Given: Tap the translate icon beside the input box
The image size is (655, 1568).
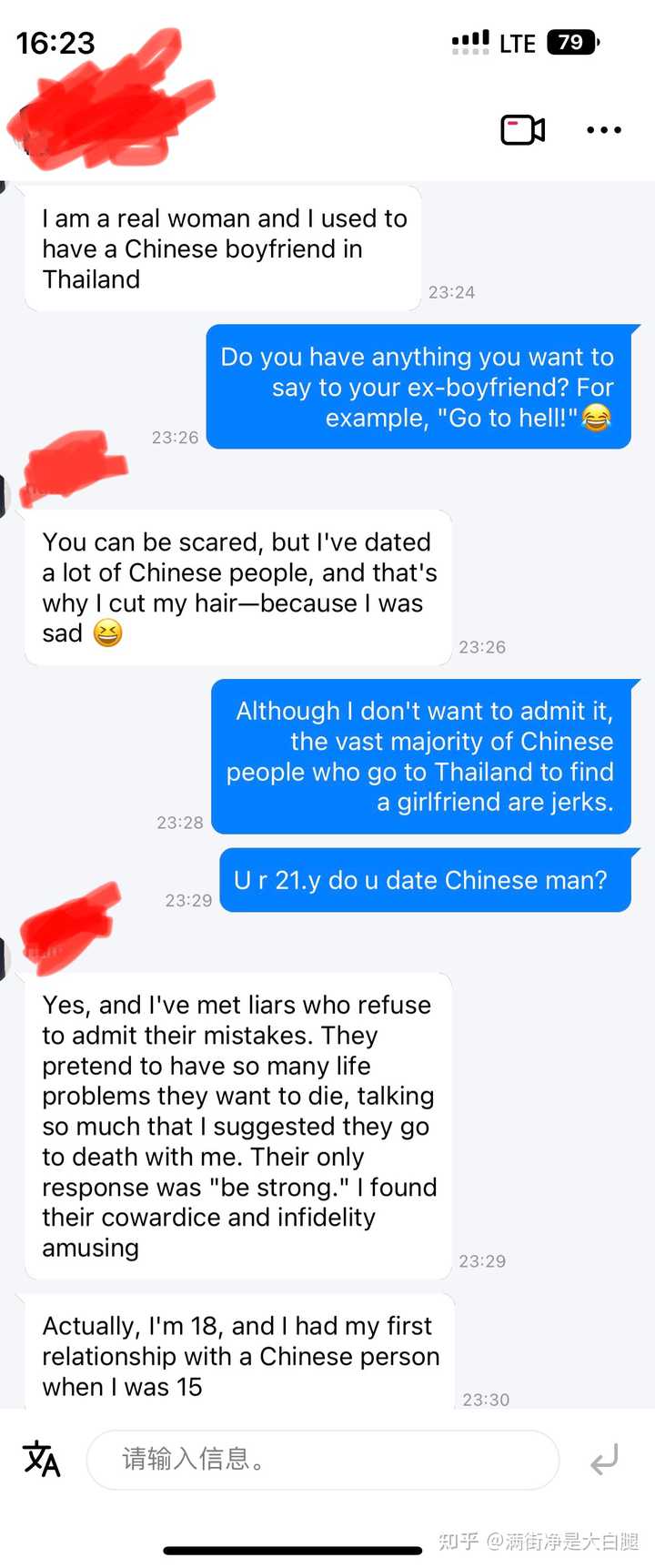Looking at the screenshot, I should tap(41, 1459).
